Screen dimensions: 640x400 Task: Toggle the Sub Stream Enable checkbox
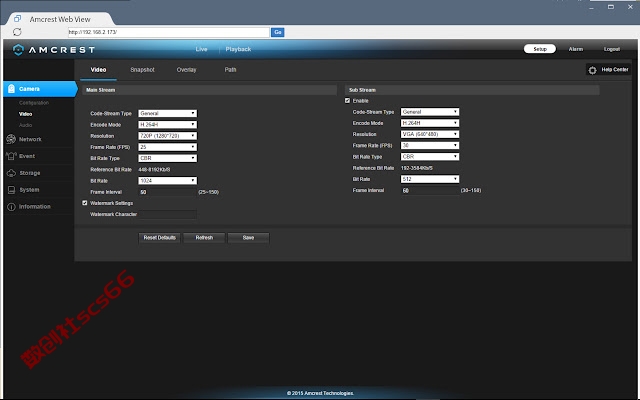point(347,100)
